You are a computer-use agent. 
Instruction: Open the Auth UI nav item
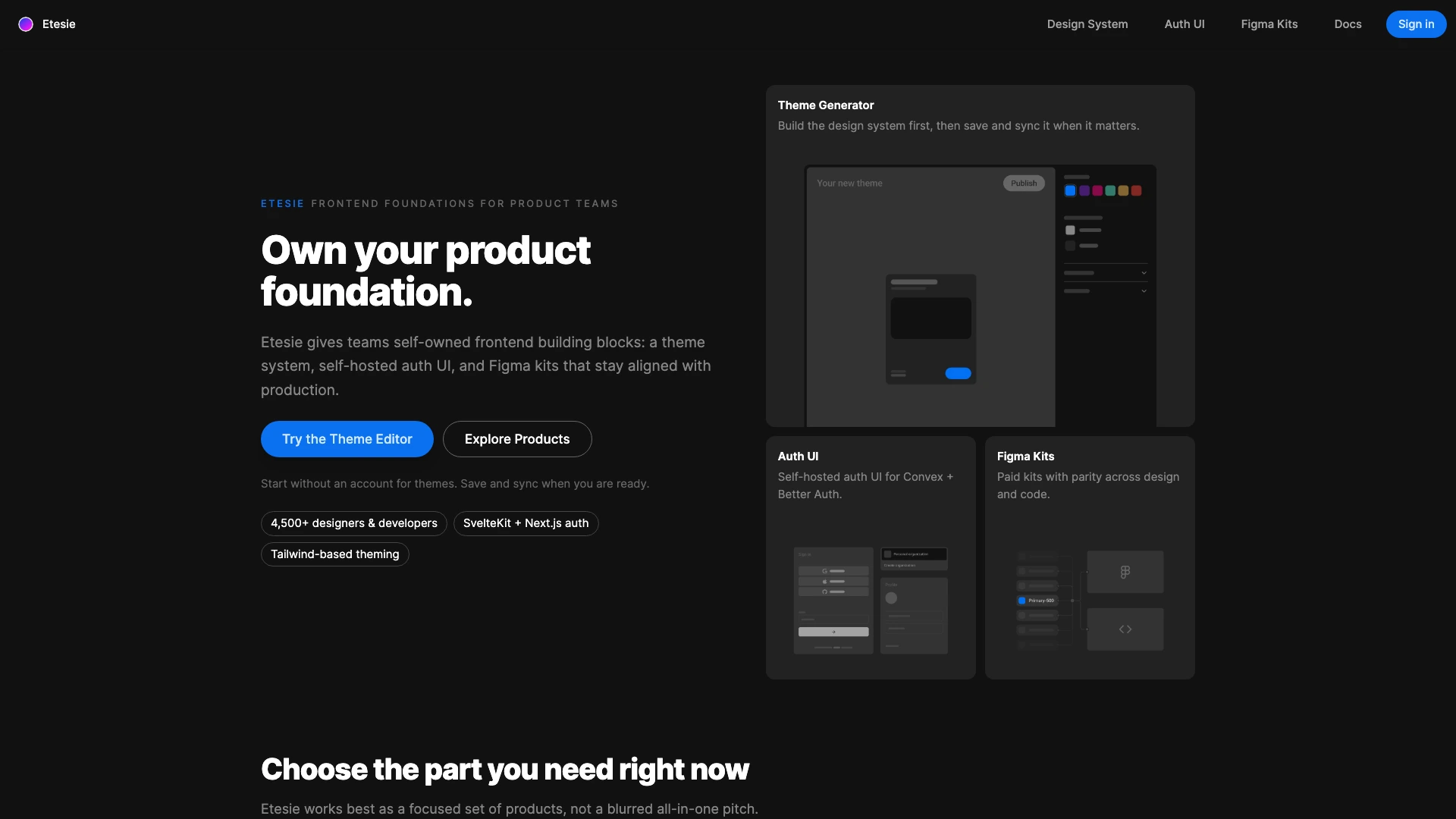click(x=1185, y=24)
